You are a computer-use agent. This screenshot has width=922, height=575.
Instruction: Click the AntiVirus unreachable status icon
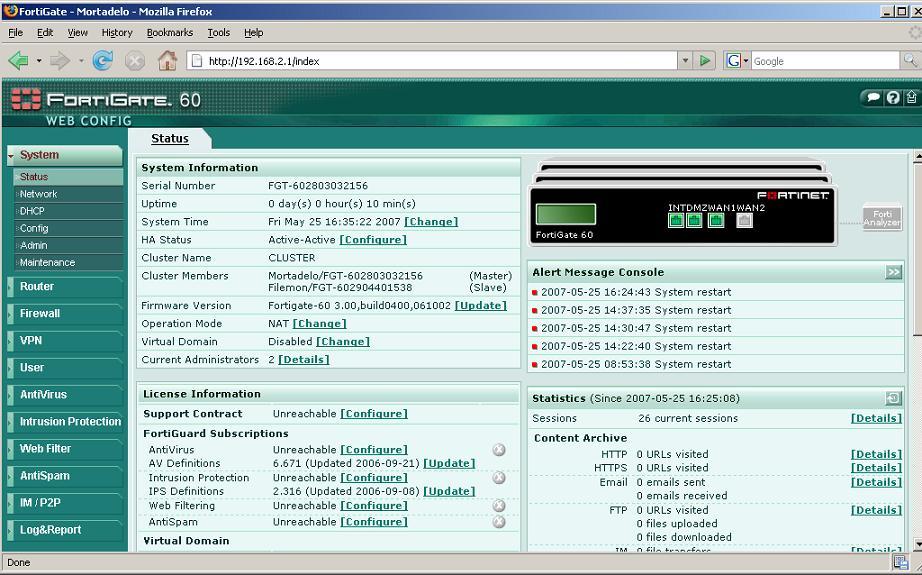[x=499, y=450]
